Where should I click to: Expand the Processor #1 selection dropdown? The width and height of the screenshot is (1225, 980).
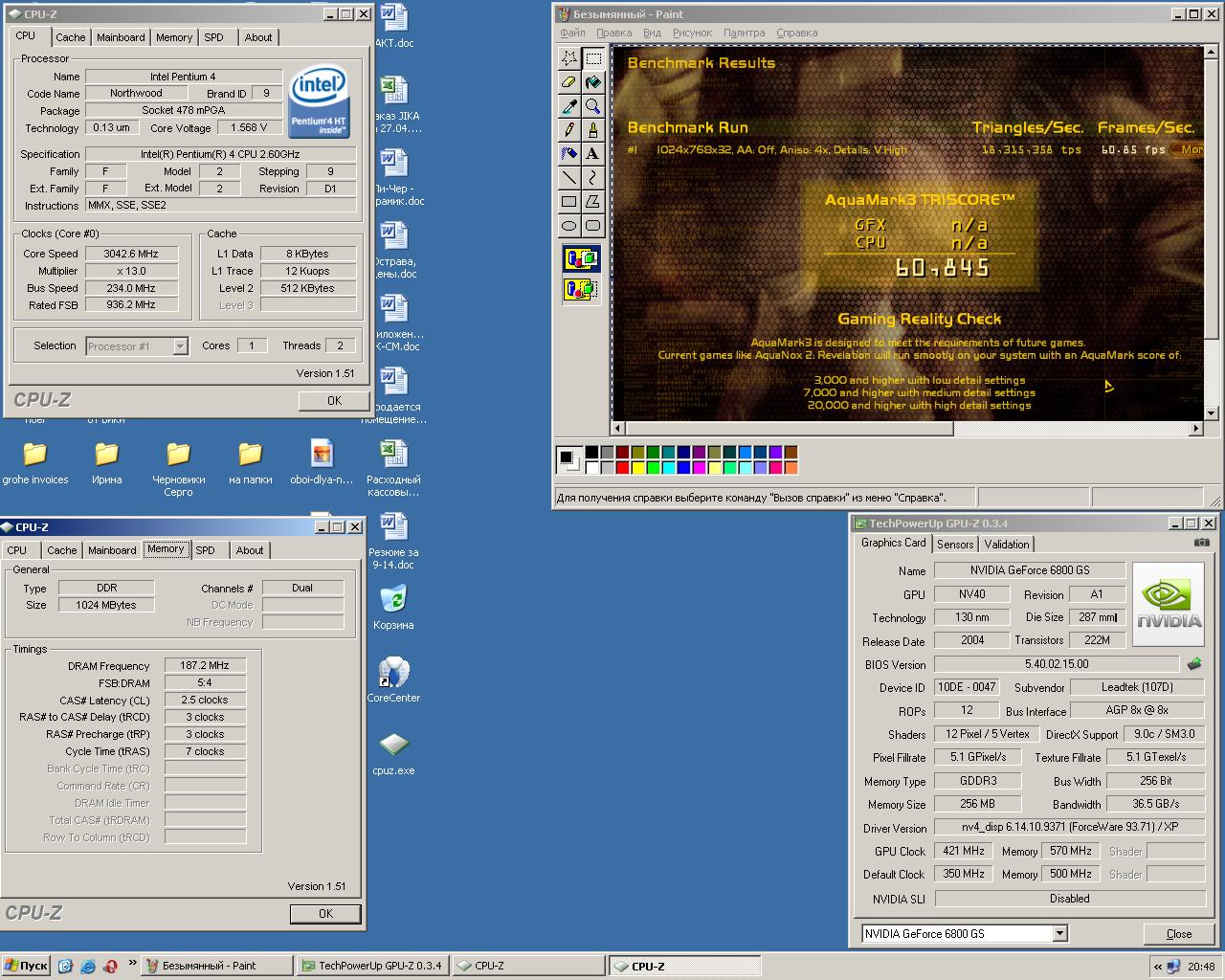180,346
